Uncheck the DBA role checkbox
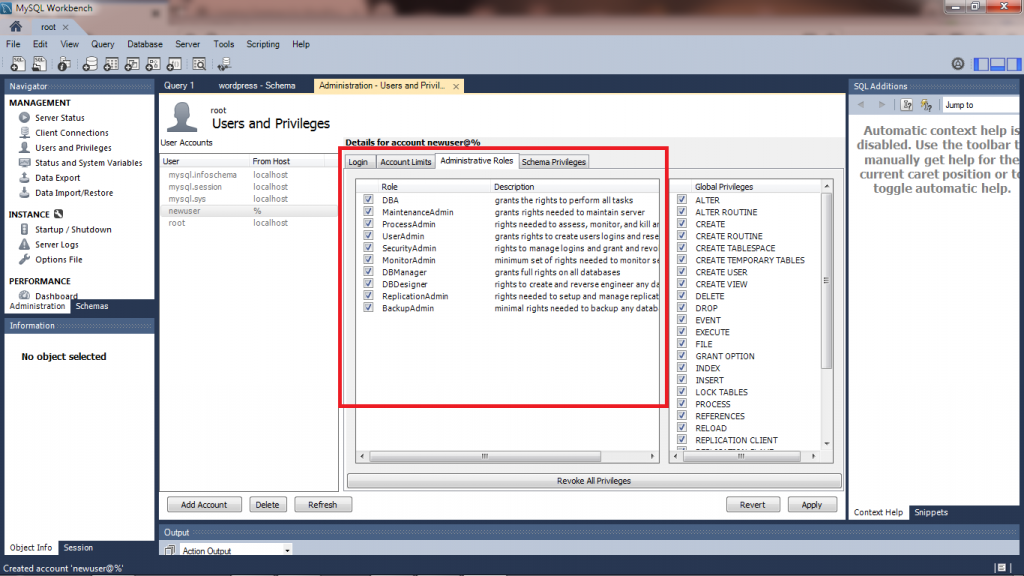 (x=369, y=200)
